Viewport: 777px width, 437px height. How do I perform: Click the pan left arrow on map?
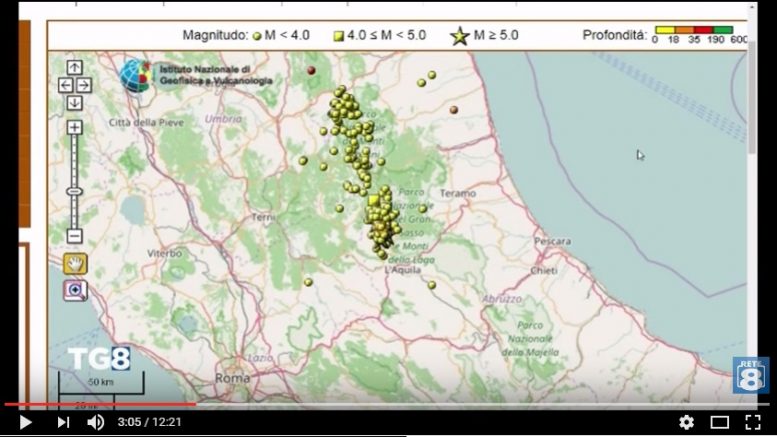click(65, 85)
